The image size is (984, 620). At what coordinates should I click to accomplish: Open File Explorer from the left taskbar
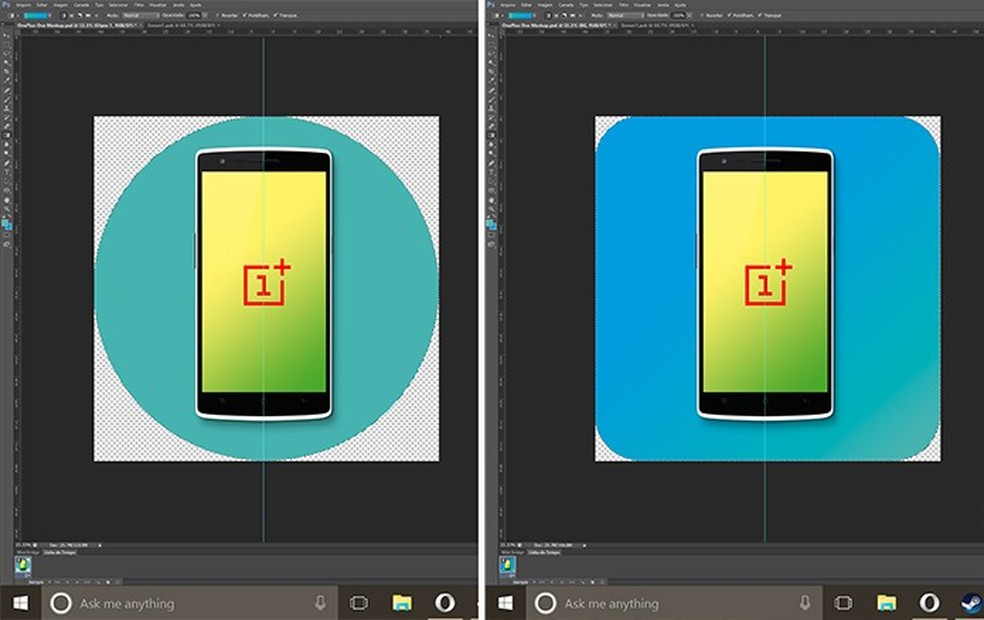pos(401,603)
